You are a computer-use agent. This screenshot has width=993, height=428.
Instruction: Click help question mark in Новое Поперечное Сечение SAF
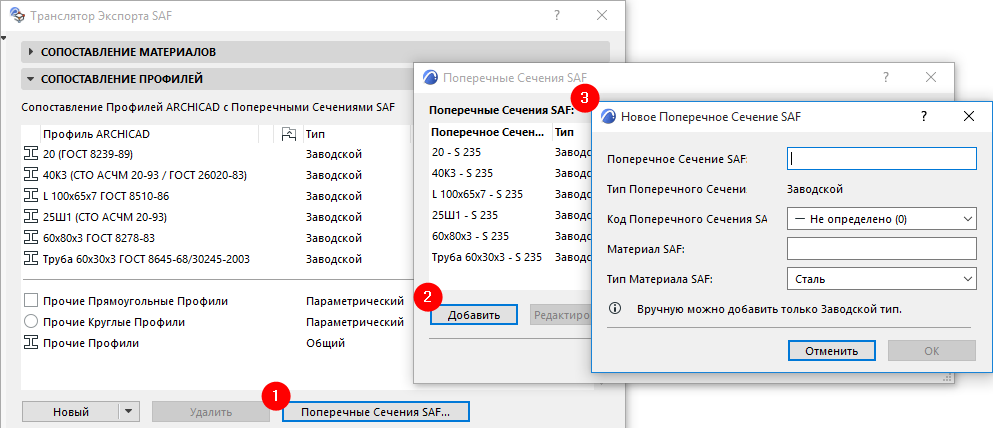pyautogui.click(x=923, y=116)
